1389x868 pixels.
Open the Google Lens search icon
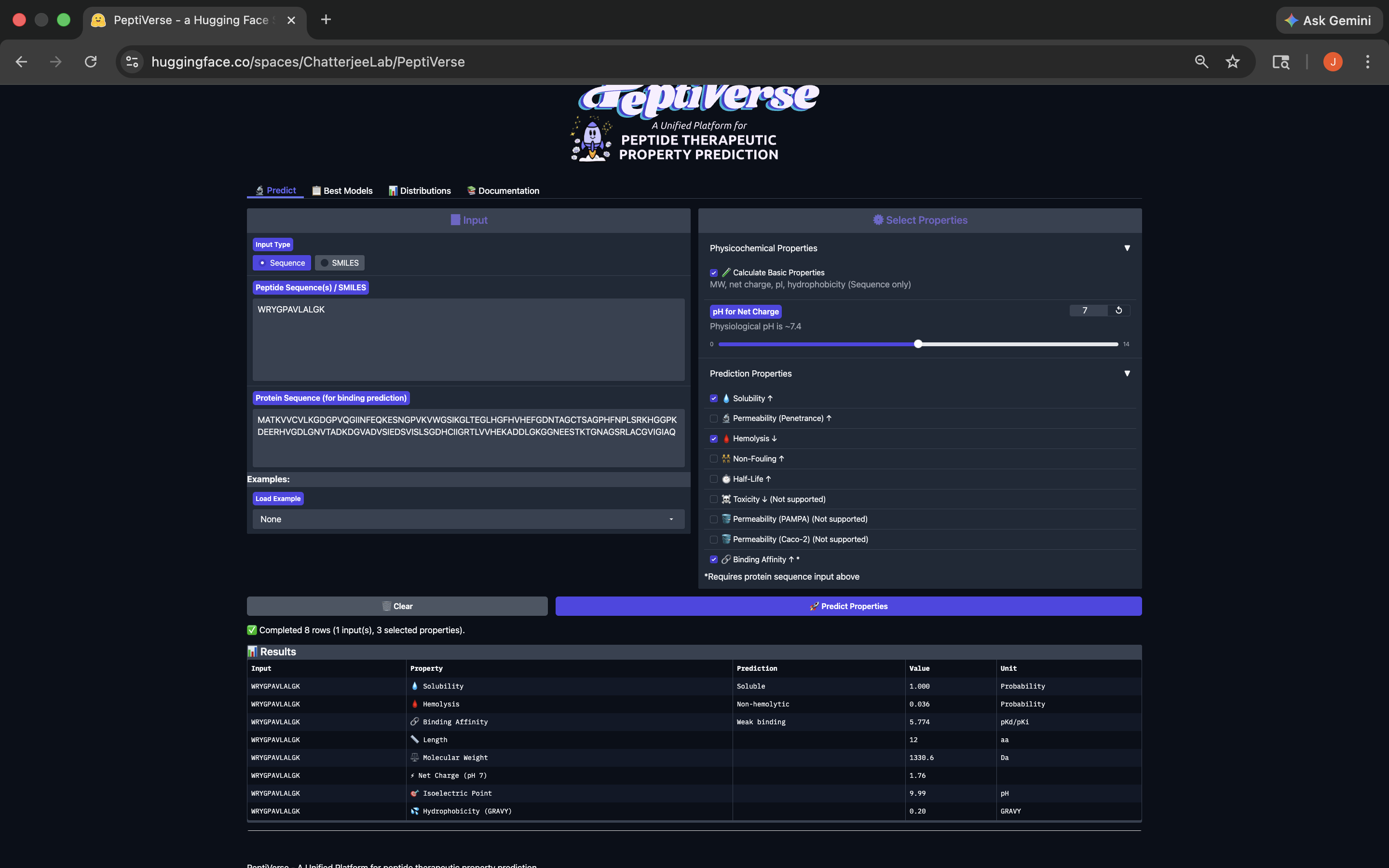1281,62
